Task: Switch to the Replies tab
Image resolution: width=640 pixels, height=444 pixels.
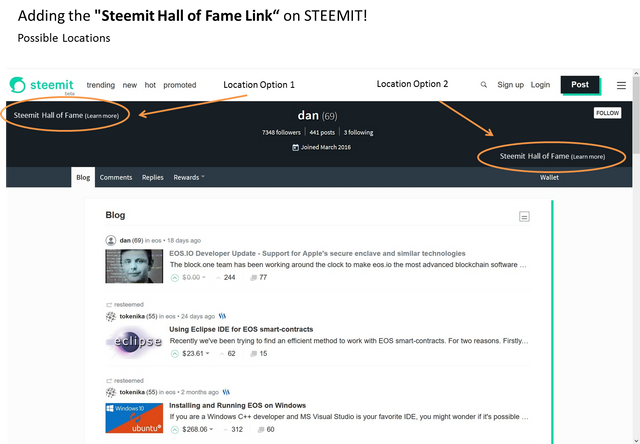Action: pyautogui.click(x=153, y=178)
